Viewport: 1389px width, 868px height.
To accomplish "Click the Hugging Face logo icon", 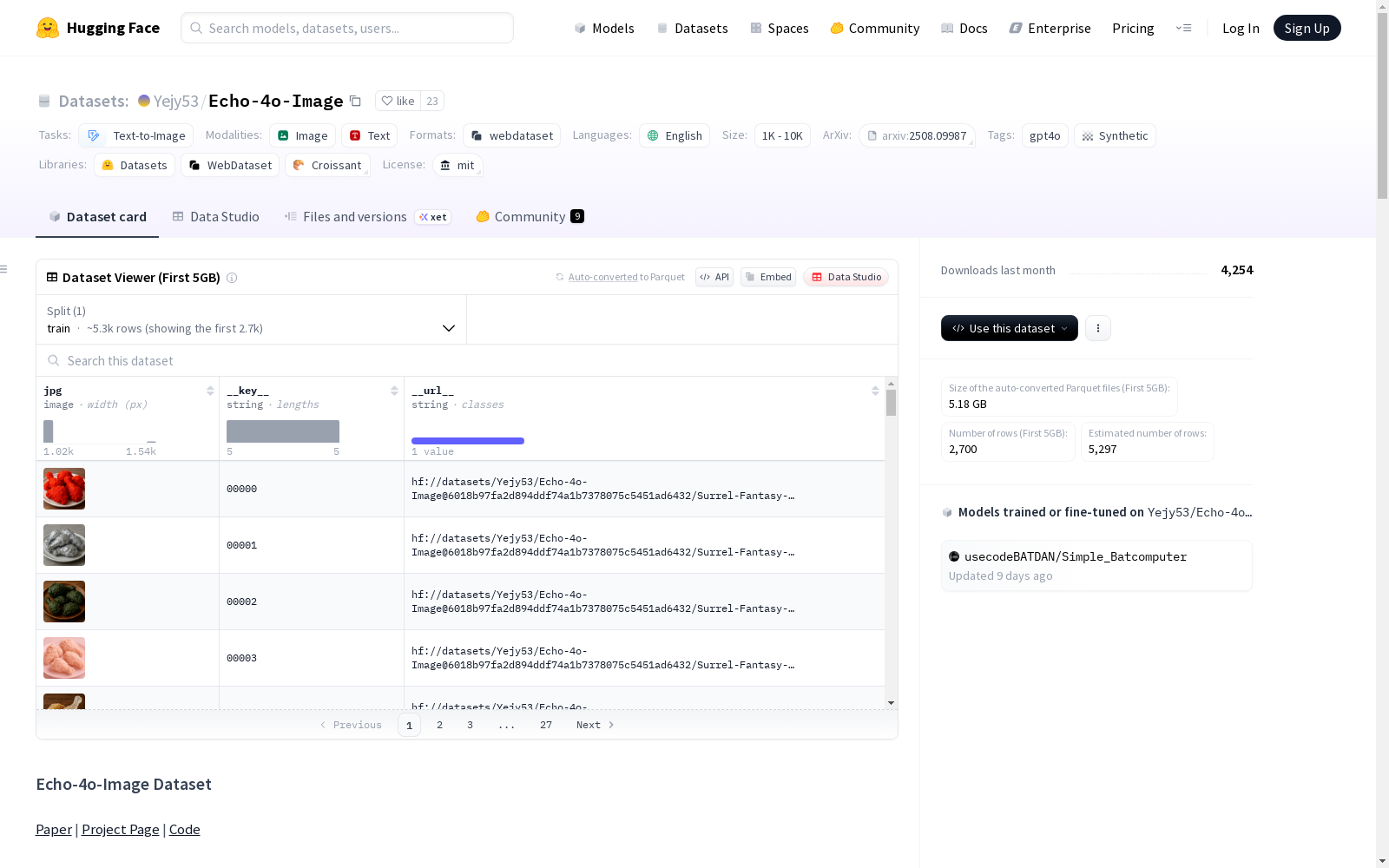I will point(48,28).
